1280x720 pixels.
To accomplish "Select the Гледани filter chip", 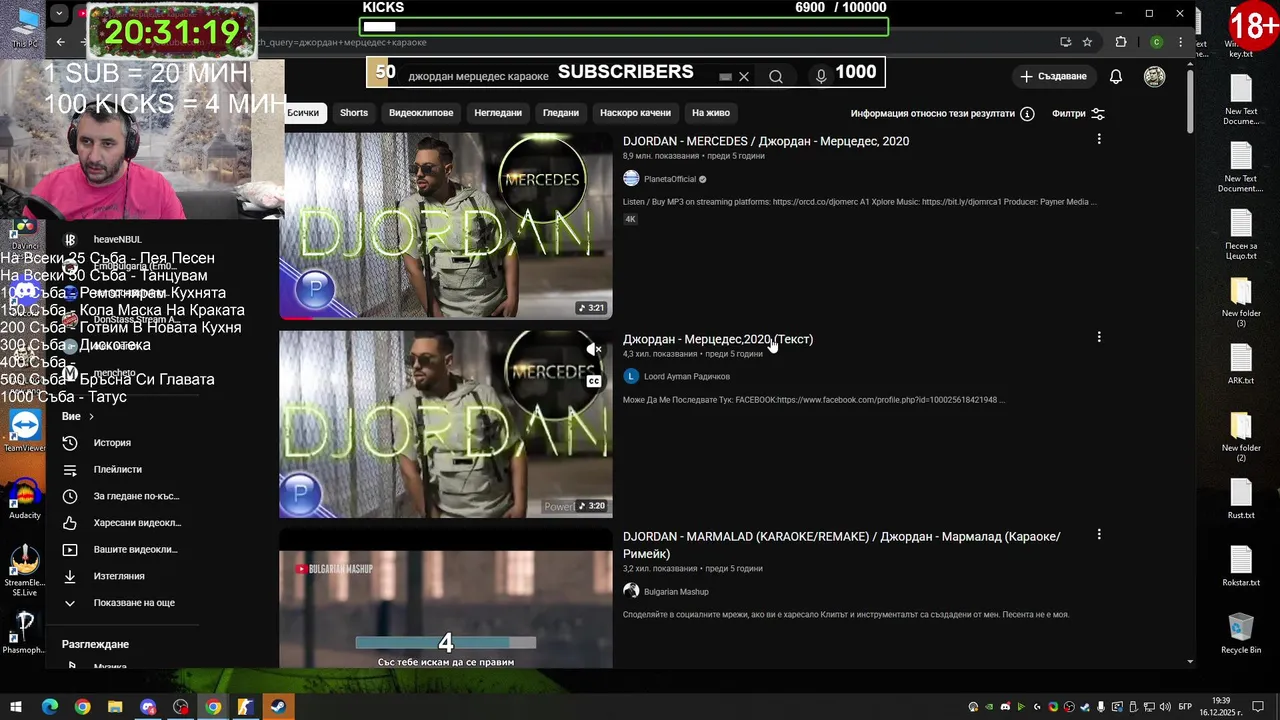I will point(561,113).
